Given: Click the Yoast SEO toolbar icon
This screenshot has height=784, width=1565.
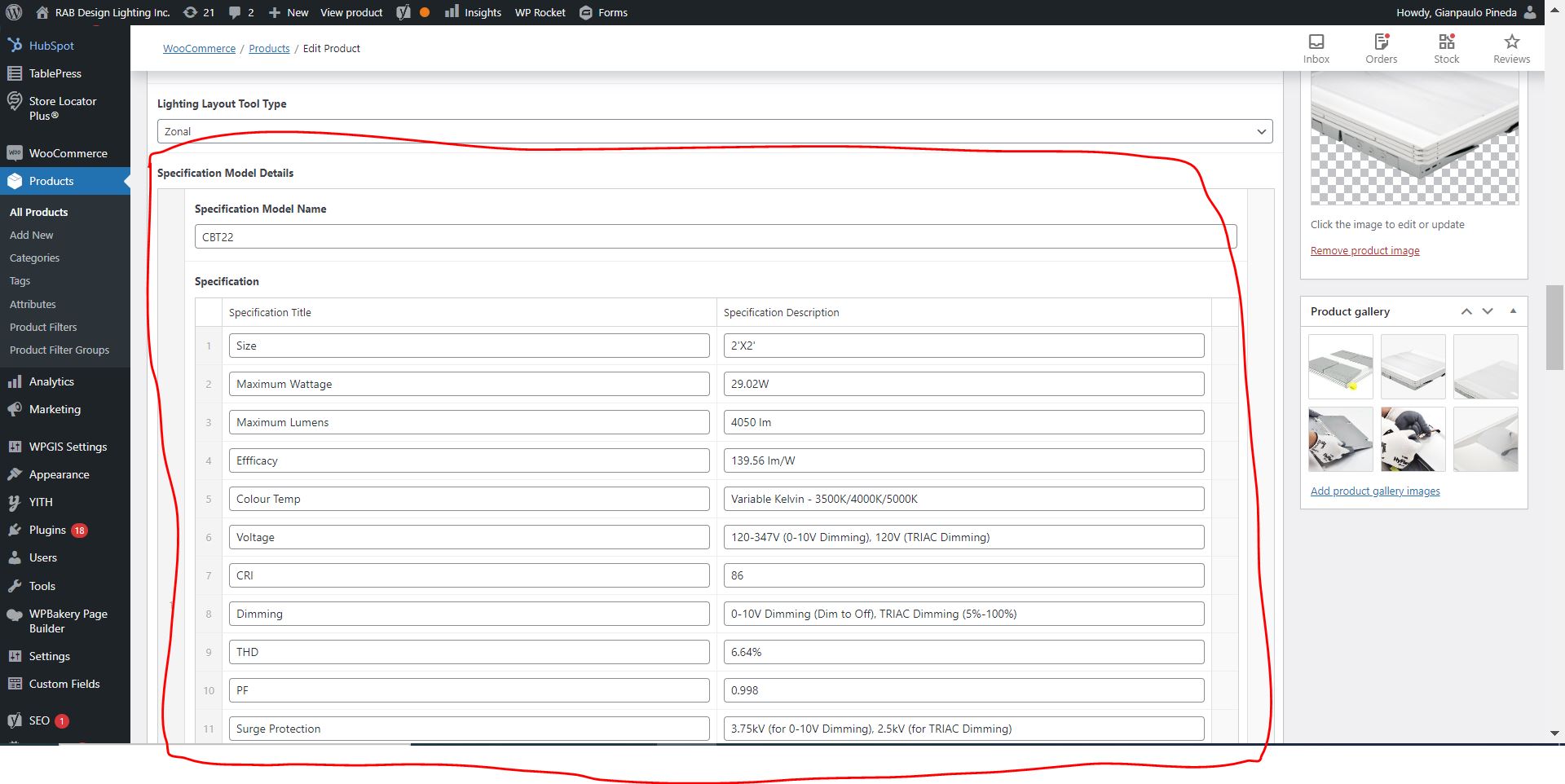Looking at the screenshot, I should (403, 12).
